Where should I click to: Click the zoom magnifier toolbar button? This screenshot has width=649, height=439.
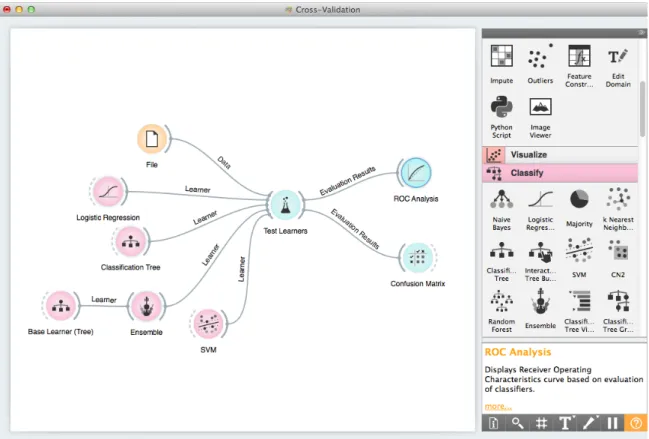pyautogui.click(x=517, y=423)
